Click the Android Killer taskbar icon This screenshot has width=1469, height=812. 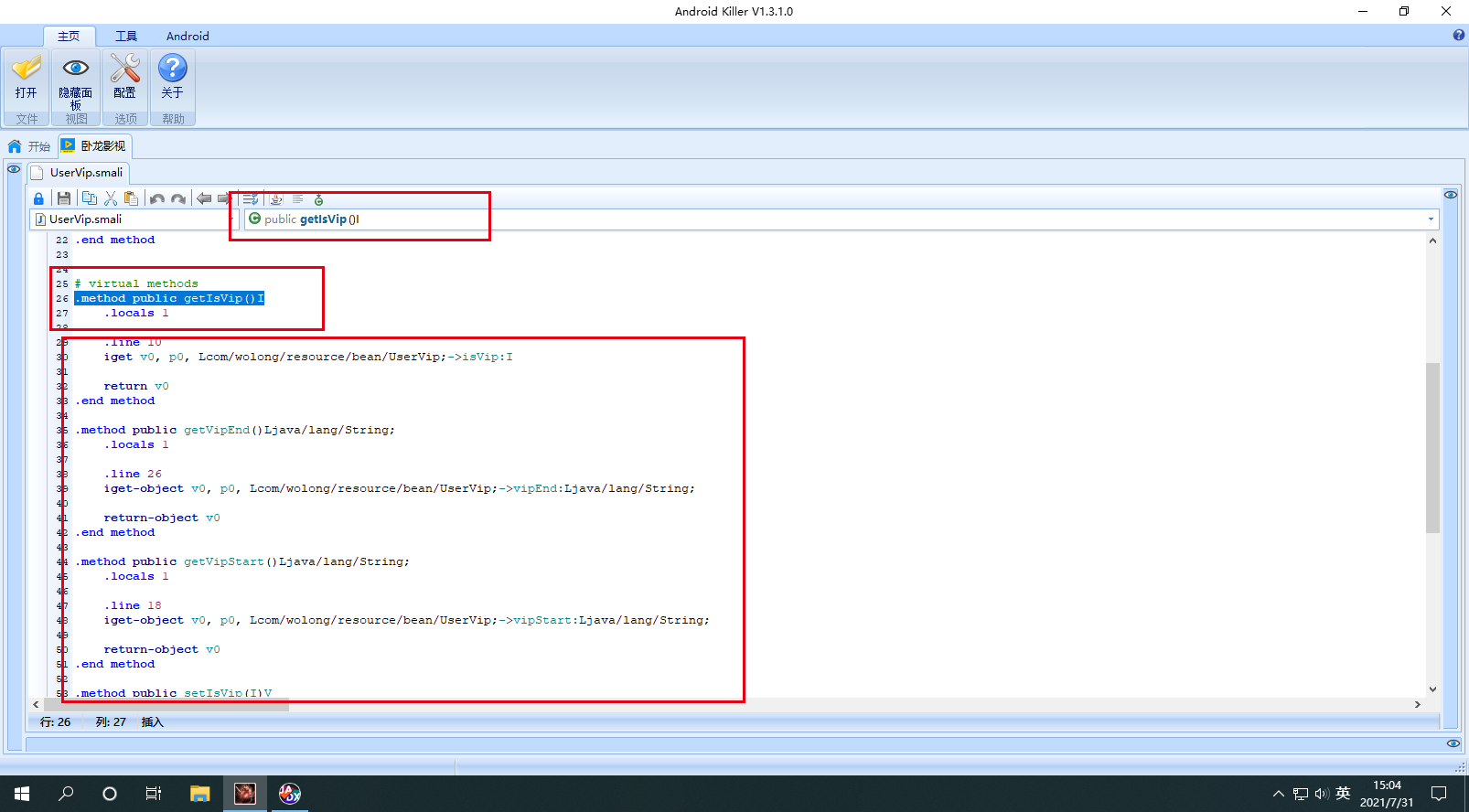tap(244, 794)
